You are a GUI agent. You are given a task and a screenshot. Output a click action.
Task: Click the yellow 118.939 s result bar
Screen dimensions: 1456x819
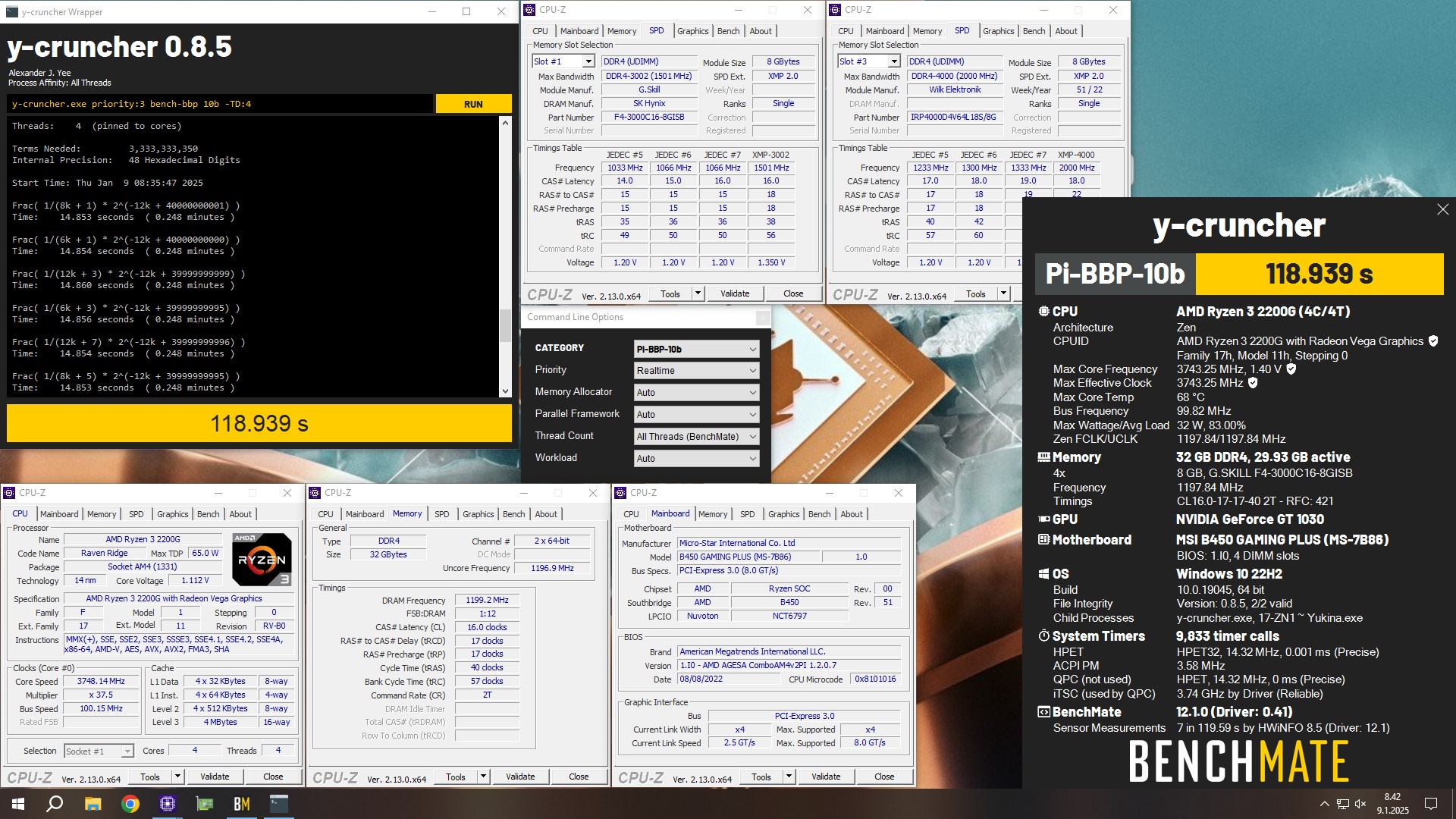[x=259, y=423]
